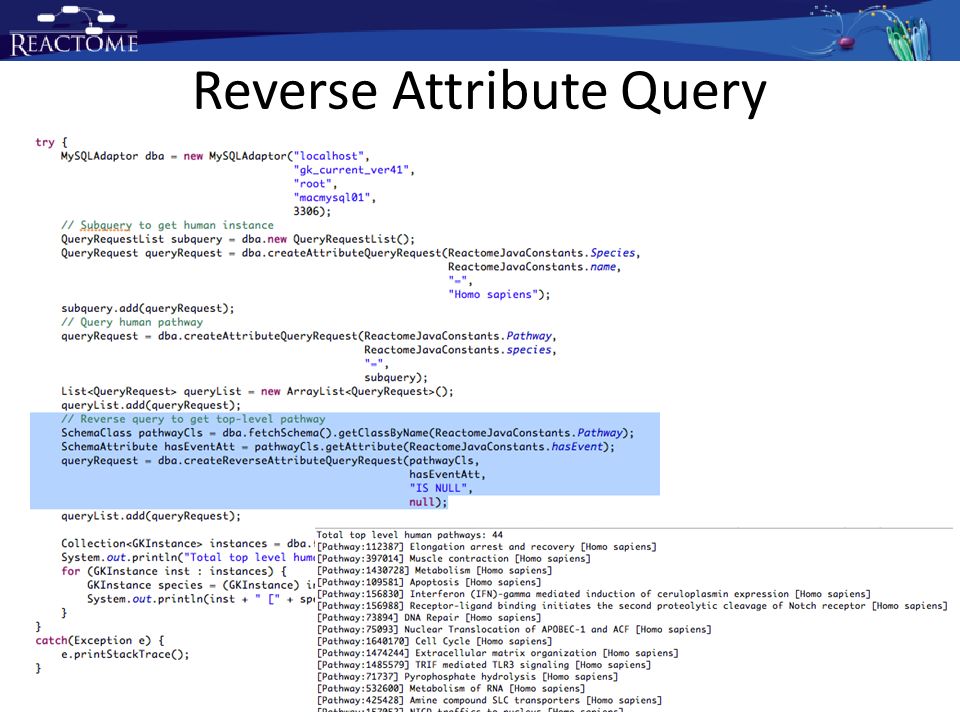The height and width of the screenshot is (720, 960).
Task: Click the ReactomeJavaConstants.species argument line
Action: pyautogui.click(x=460, y=350)
